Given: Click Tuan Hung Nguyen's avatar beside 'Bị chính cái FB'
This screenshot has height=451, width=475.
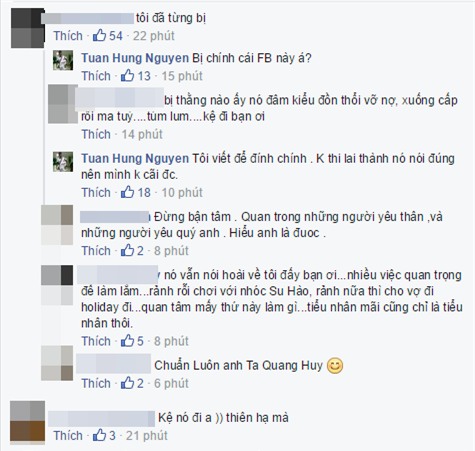Looking at the screenshot, I should (x=63, y=60).
